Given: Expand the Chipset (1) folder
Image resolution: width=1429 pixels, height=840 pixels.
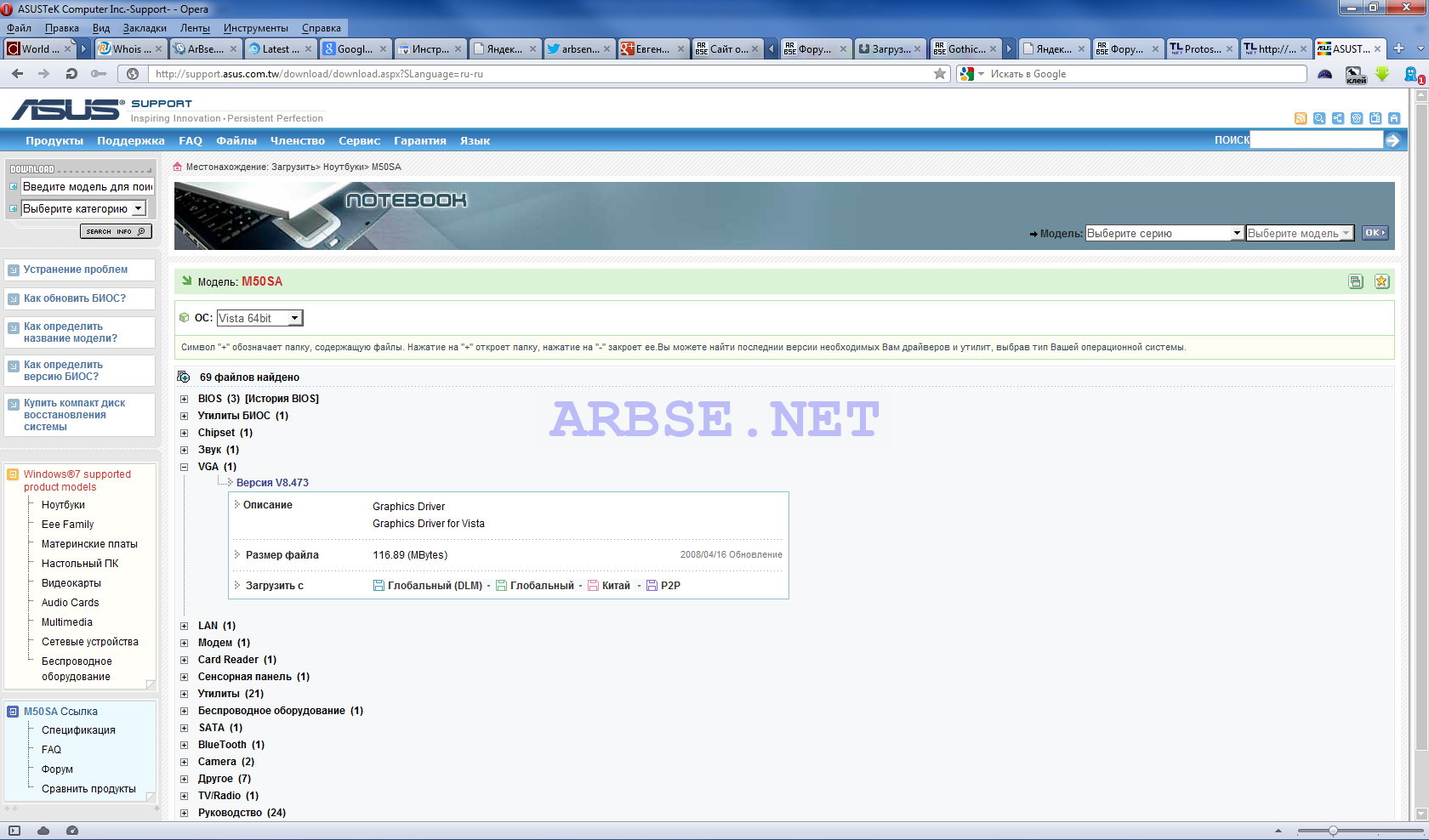Looking at the screenshot, I should 185,433.
